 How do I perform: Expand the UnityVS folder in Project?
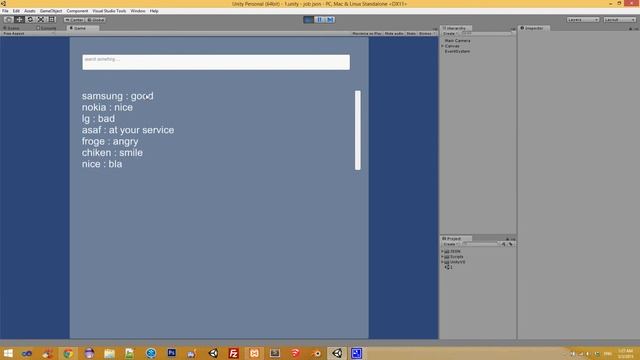(x=442, y=262)
